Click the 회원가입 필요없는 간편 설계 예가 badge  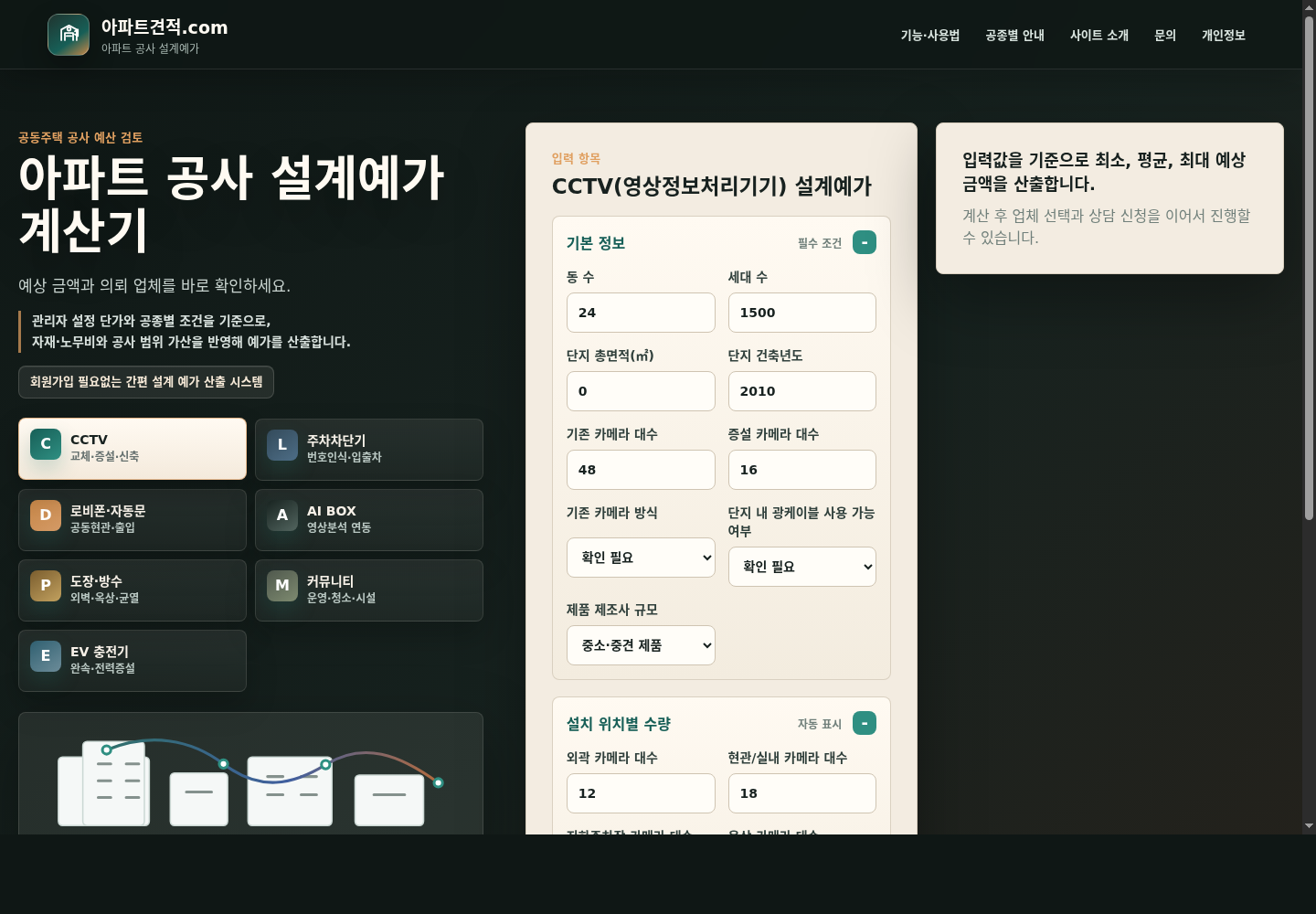point(146,382)
